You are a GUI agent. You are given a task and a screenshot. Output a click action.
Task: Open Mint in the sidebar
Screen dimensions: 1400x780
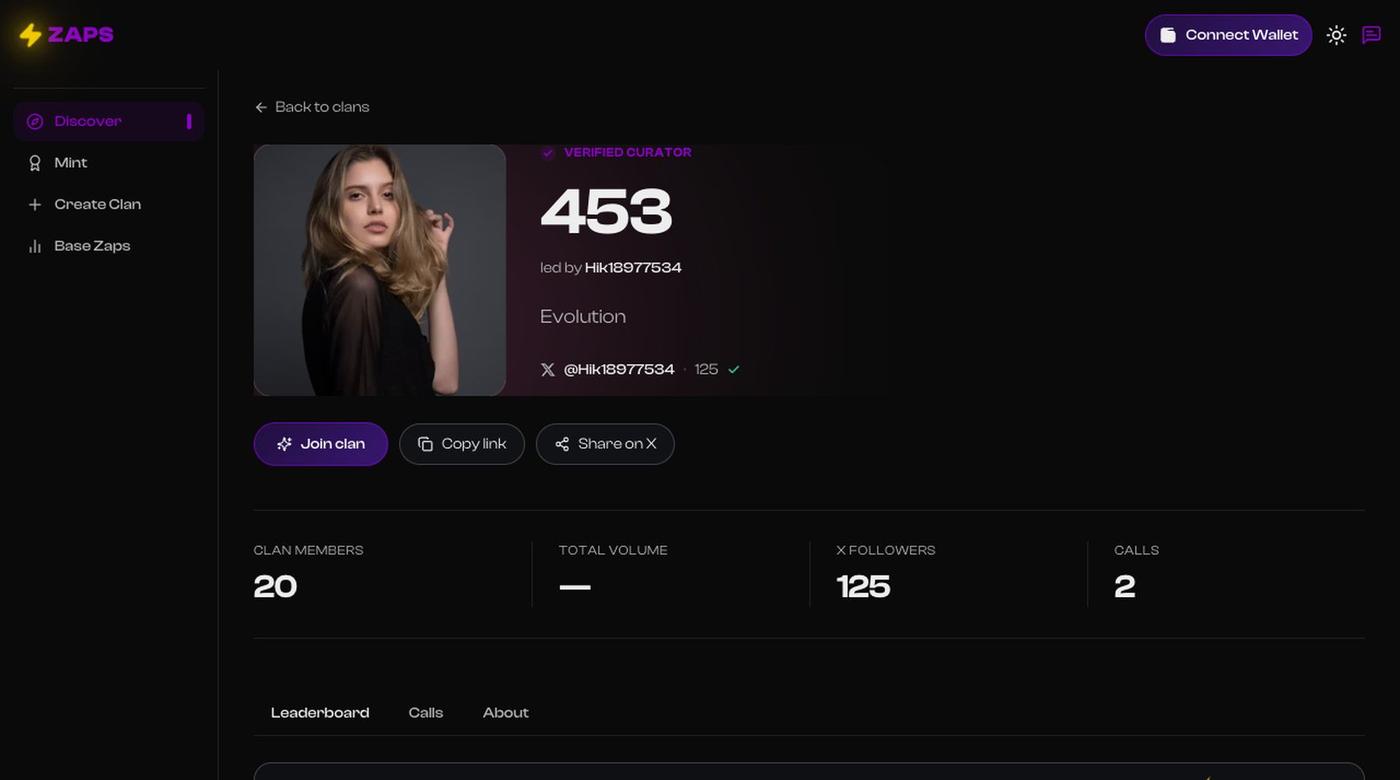click(109, 163)
